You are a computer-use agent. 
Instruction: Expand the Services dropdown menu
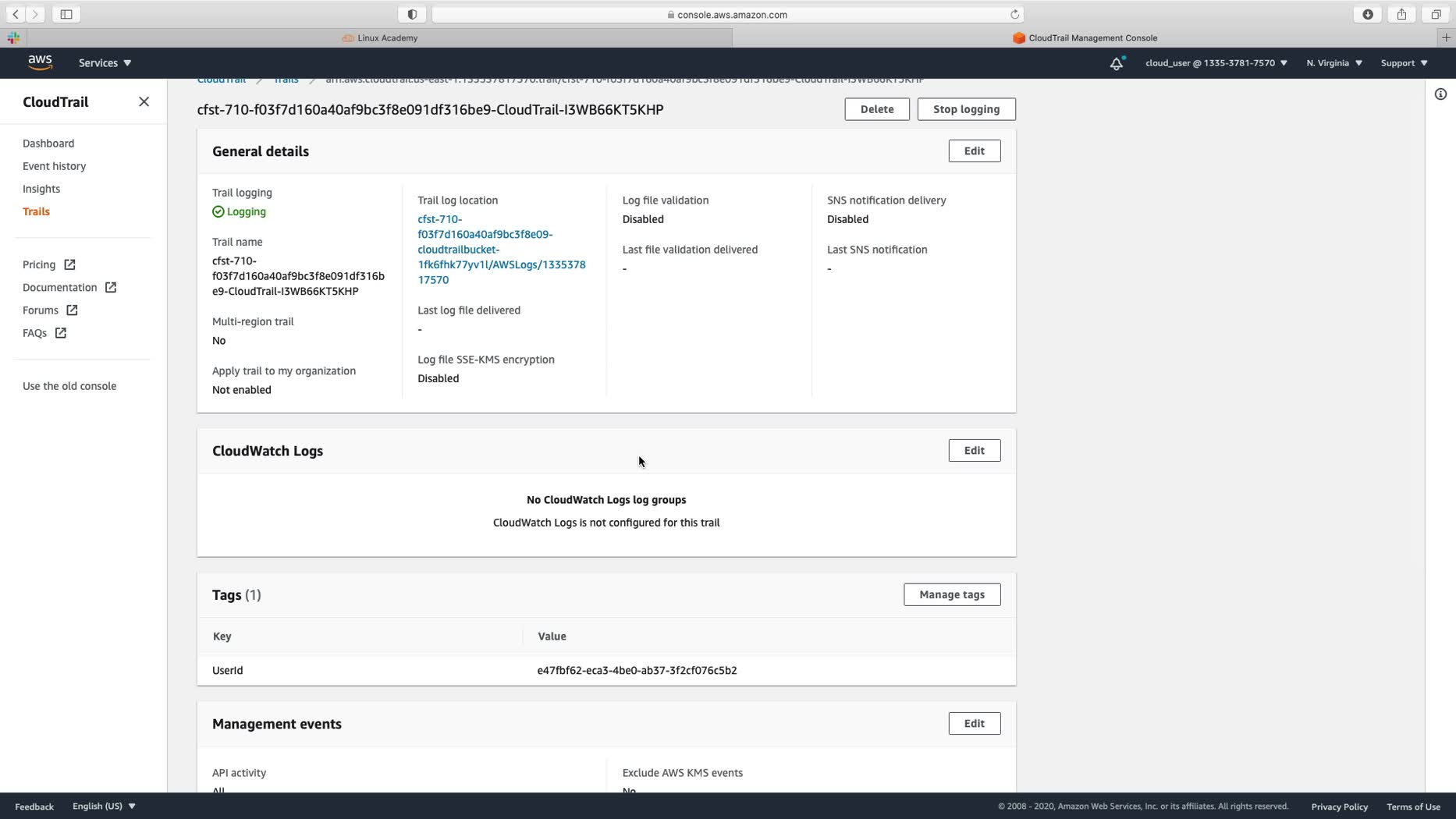click(x=105, y=63)
